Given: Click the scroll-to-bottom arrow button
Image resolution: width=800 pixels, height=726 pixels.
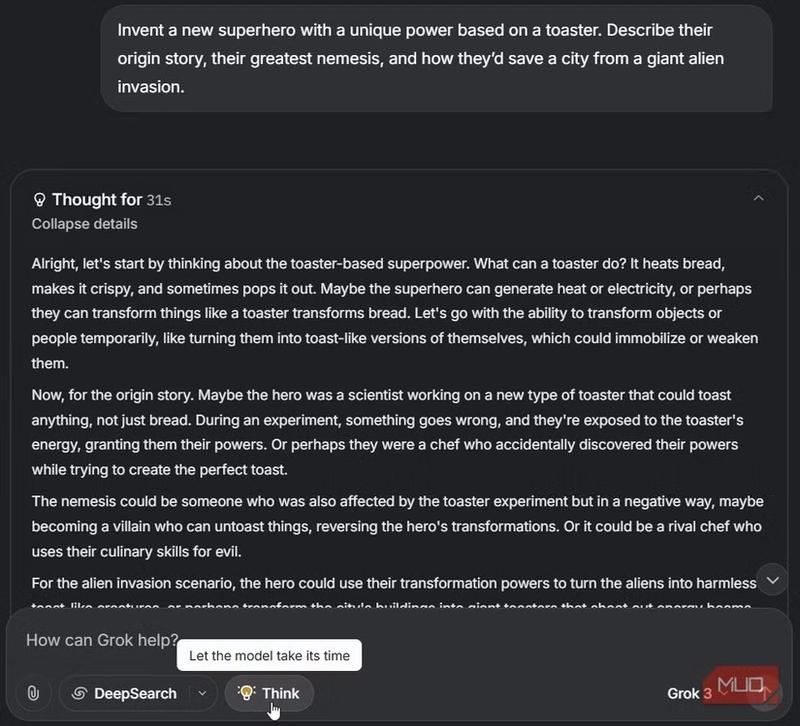Looking at the screenshot, I should click(x=772, y=580).
